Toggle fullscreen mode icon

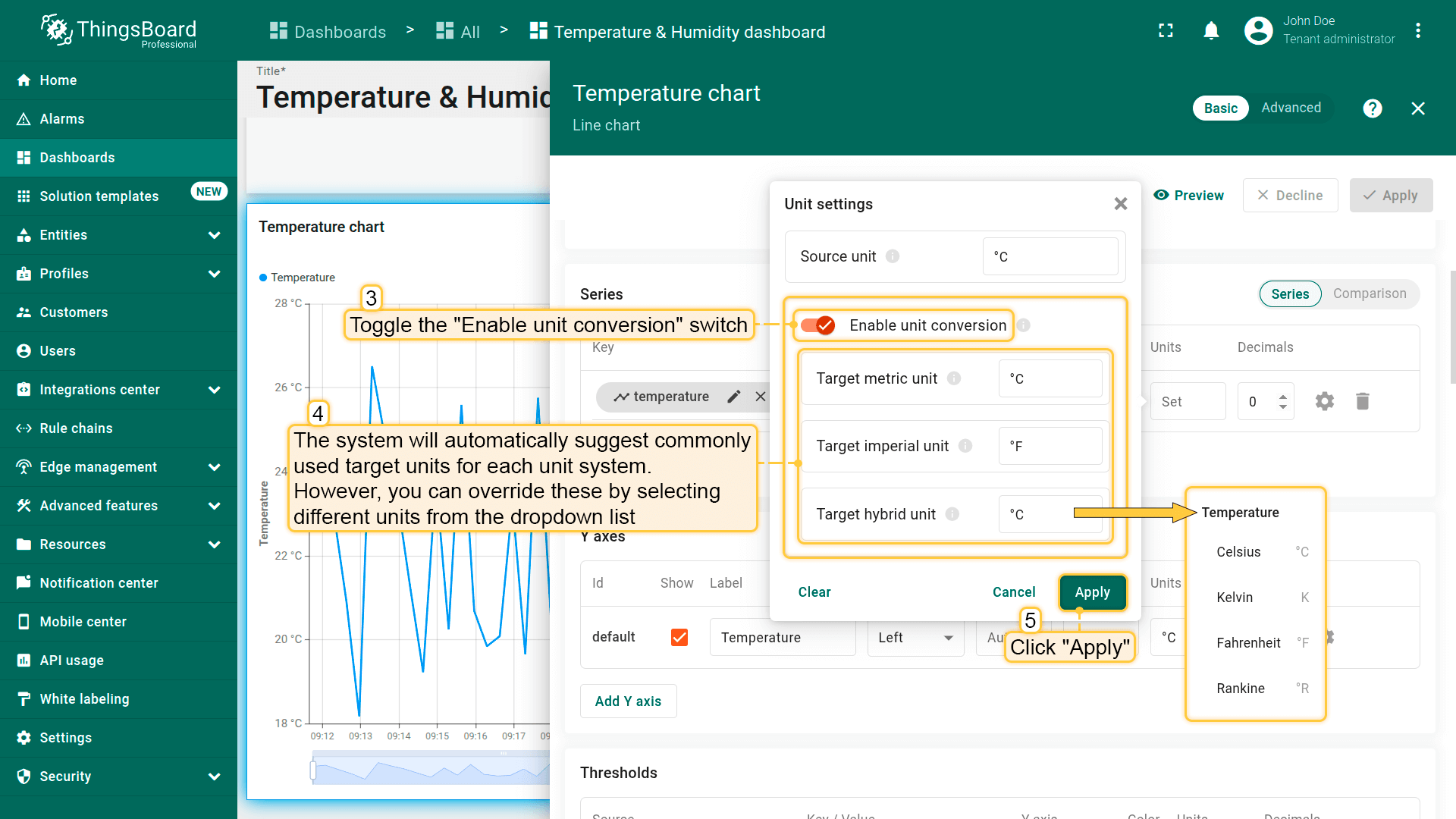point(1166,31)
